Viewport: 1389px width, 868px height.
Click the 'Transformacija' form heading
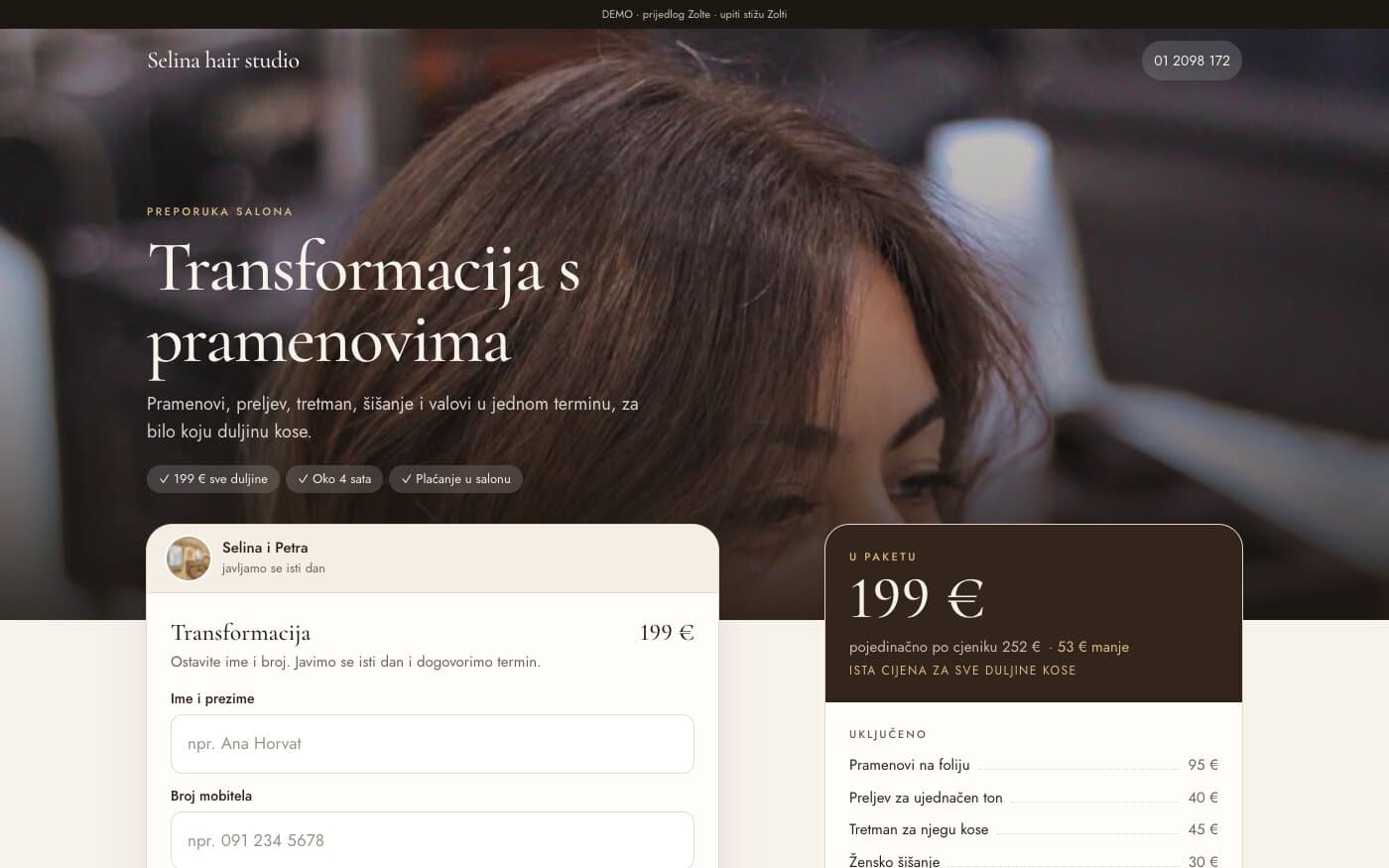(x=240, y=633)
